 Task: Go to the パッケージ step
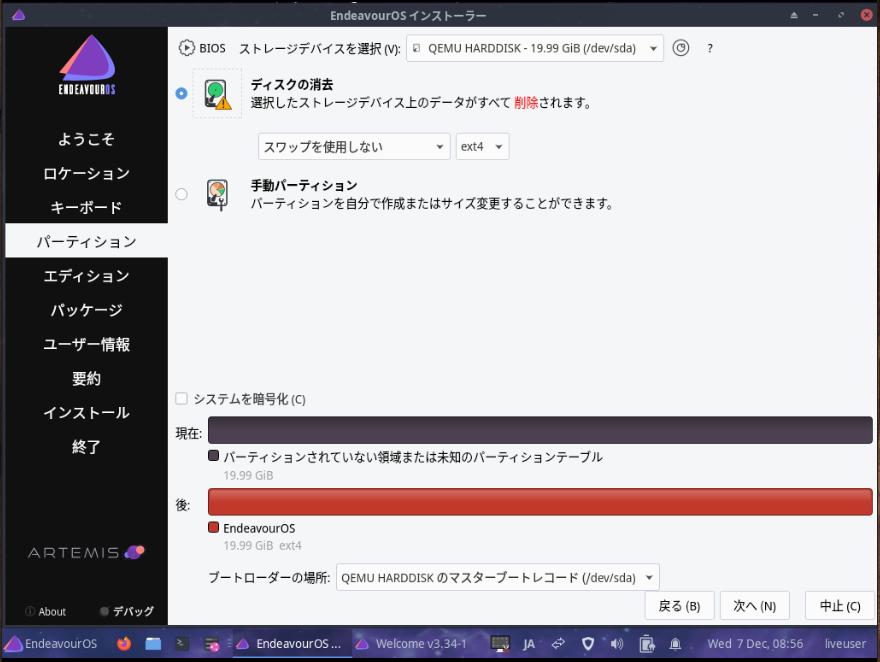[x=86, y=310]
